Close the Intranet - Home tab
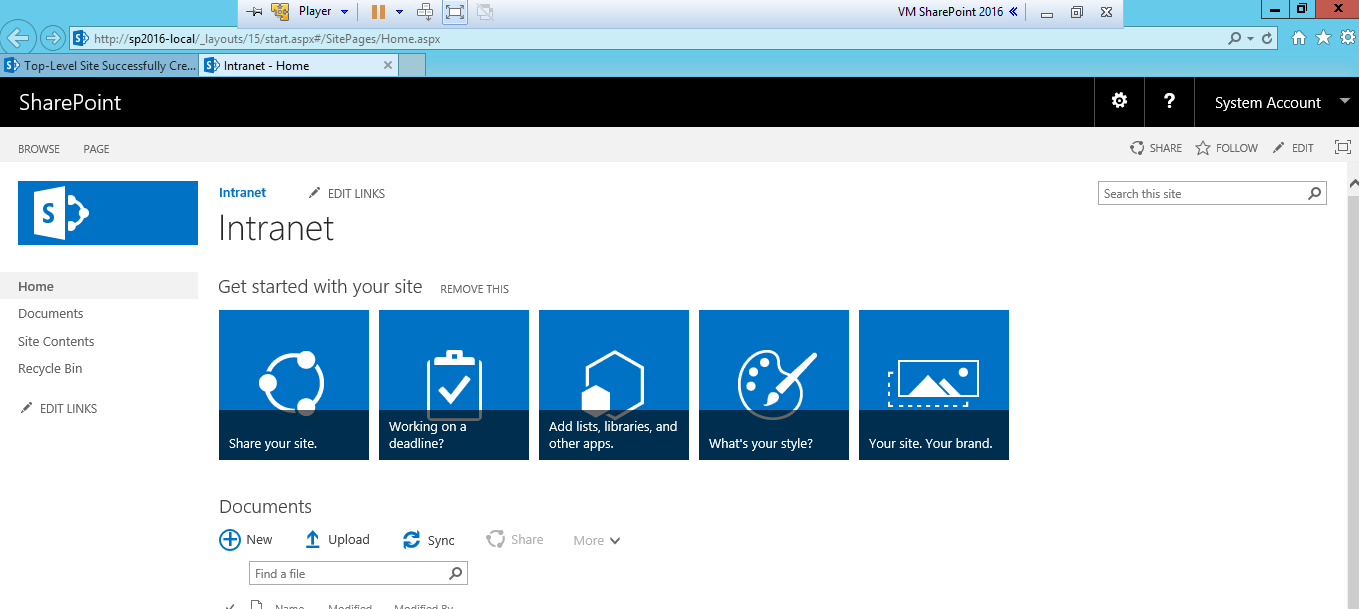This screenshot has height=609, width=1359. click(x=389, y=65)
